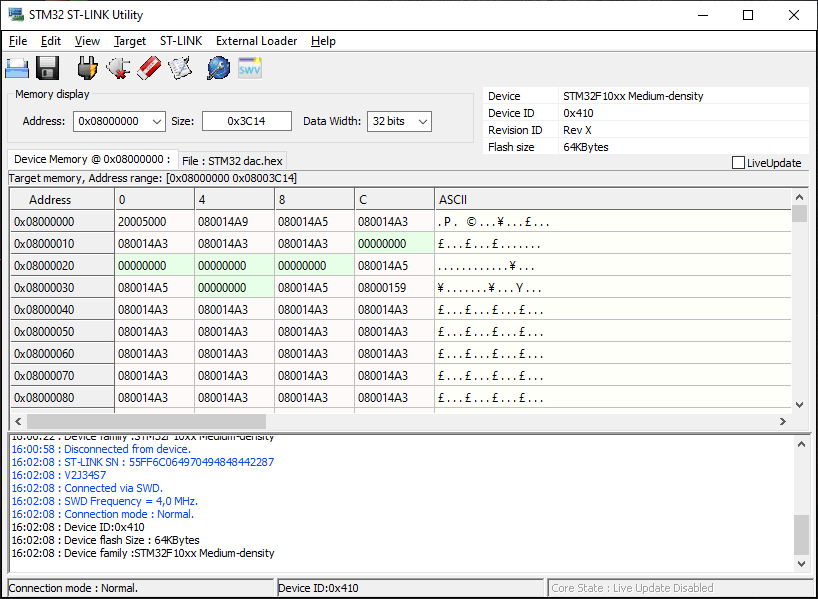Select the 080014A5 cell in row 0x08000000
The image size is (818, 599).
315,222
